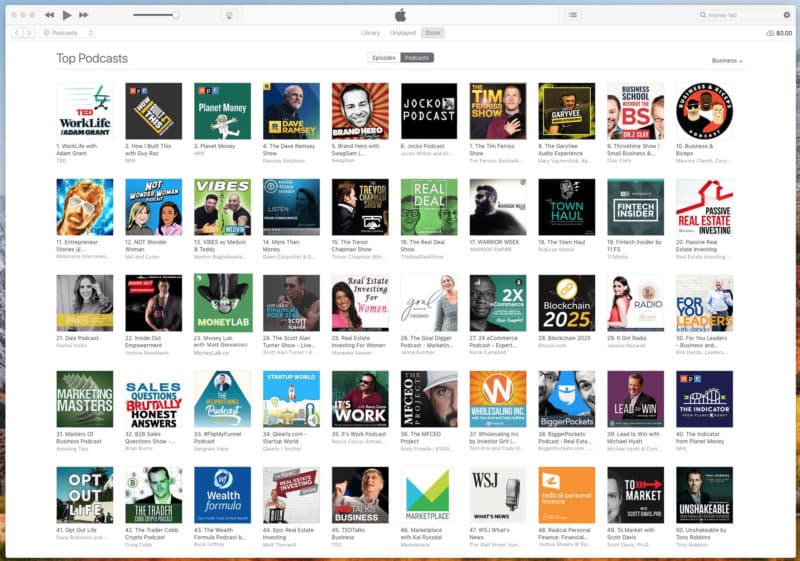
Task: Open the Wealth Formula artwork
Action: [x=222, y=495]
